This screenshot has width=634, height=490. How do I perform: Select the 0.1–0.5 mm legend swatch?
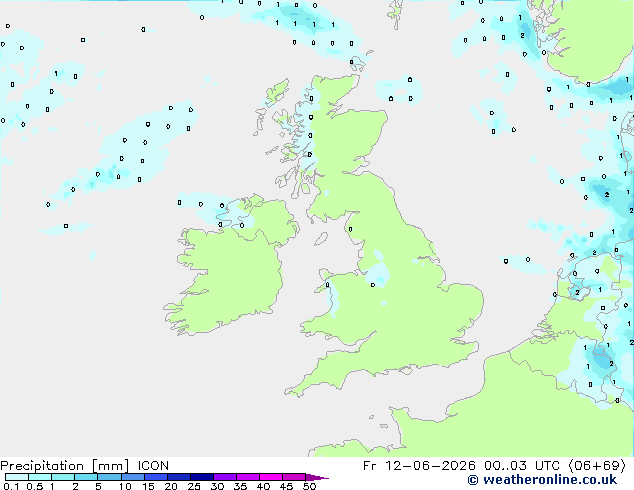coord(17,477)
